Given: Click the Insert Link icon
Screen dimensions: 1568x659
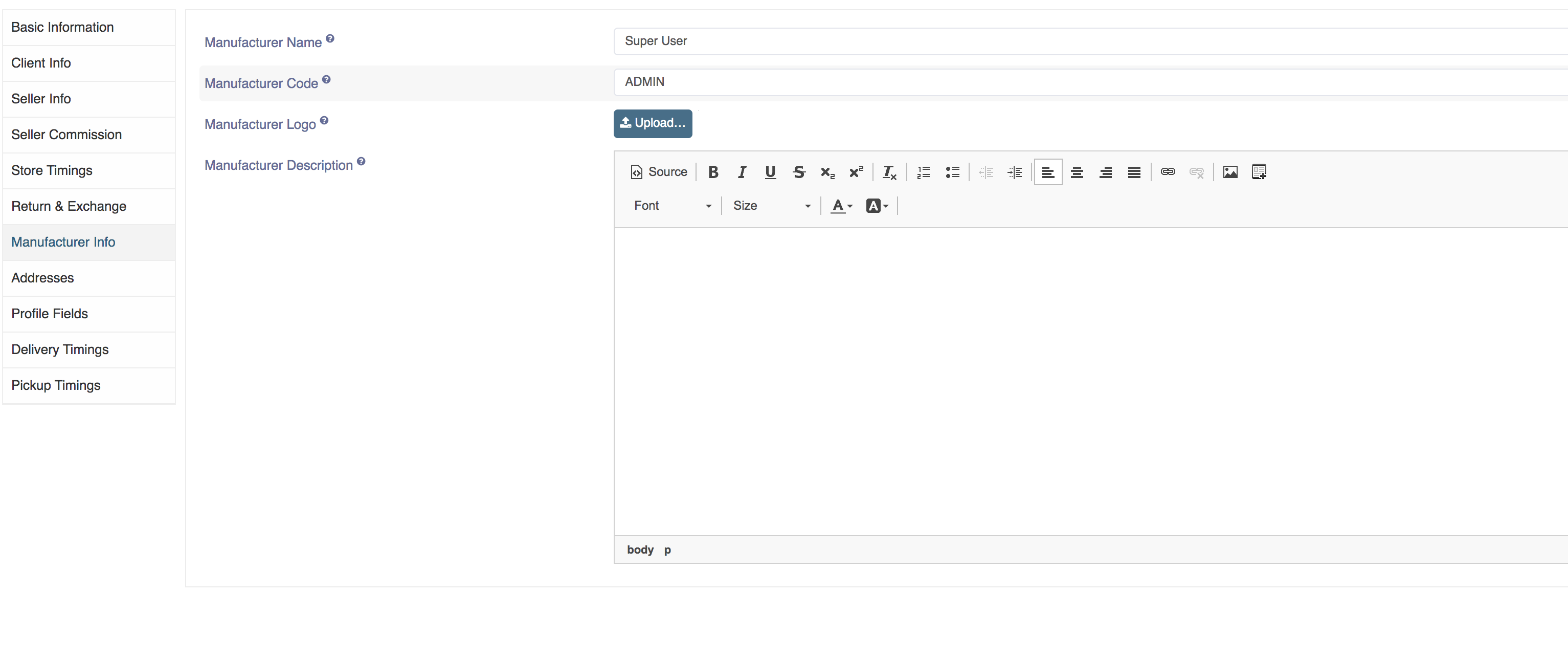Looking at the screenshot, I should point(1167,173).
